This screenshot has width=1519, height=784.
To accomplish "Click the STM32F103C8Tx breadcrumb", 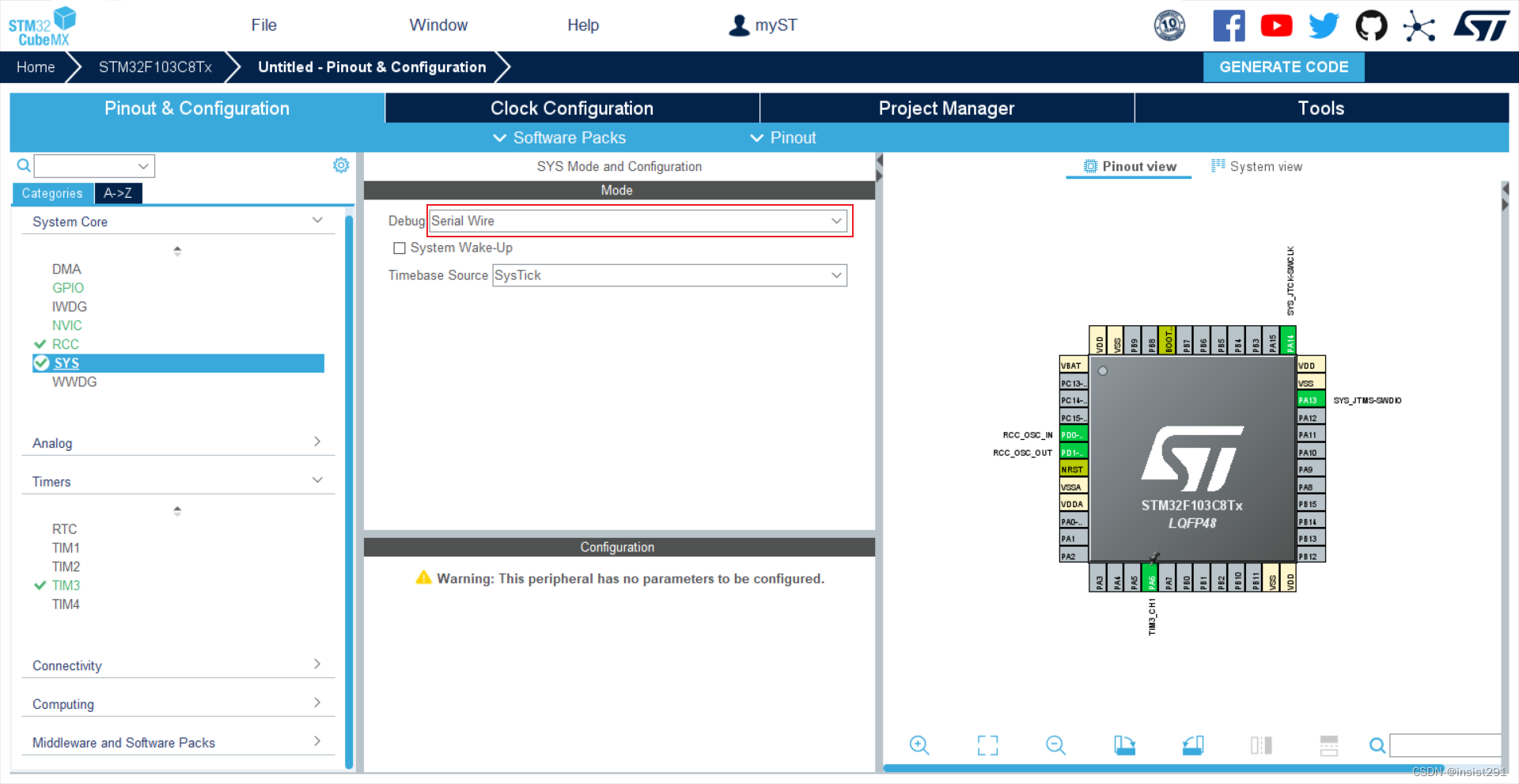I will pos(155,67).
